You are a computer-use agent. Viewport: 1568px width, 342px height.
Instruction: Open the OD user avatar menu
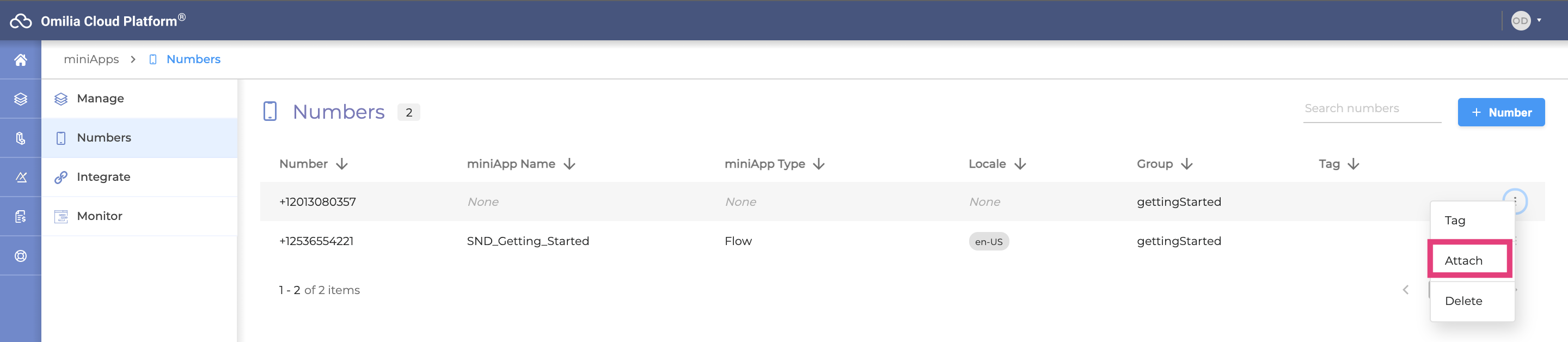click(1526, 21)
